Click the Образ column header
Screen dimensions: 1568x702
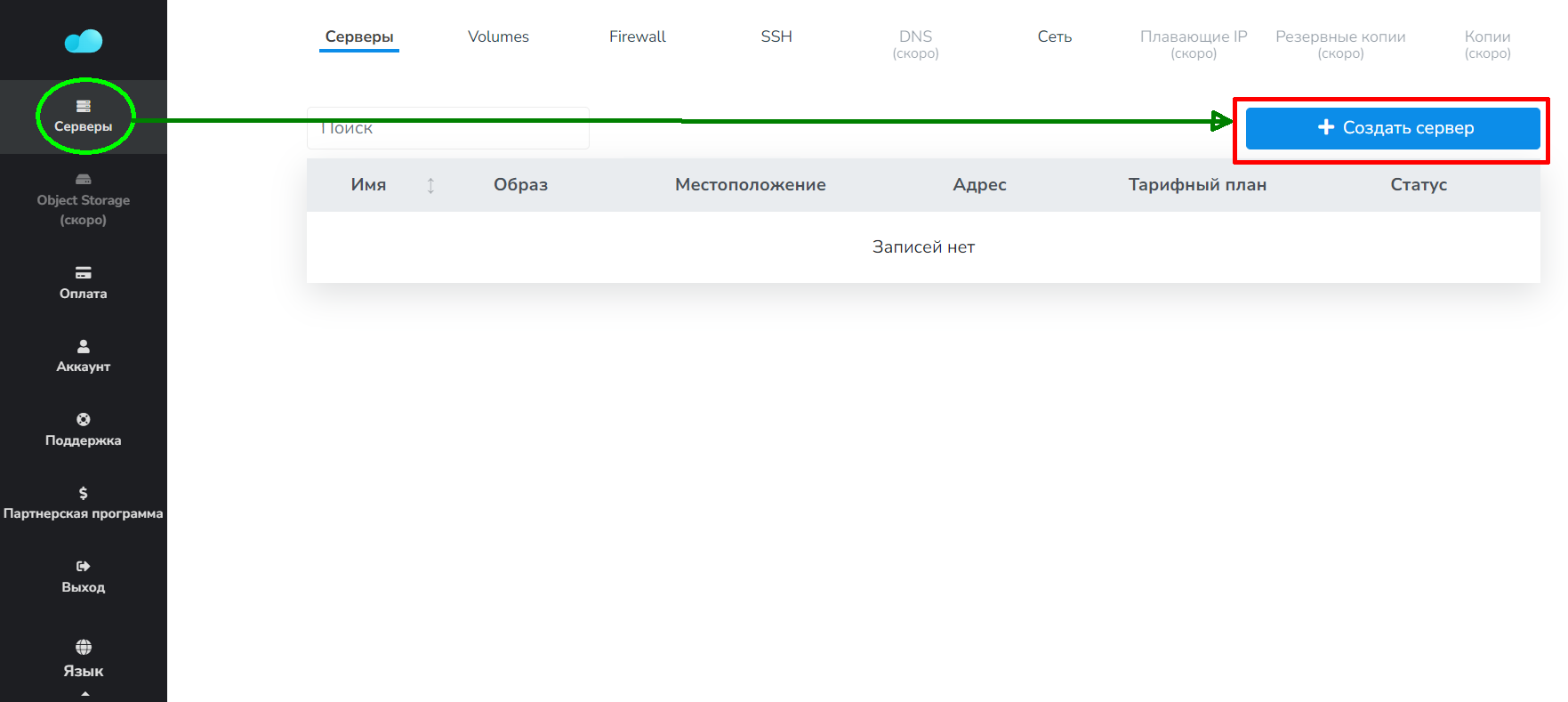[521, 185]
